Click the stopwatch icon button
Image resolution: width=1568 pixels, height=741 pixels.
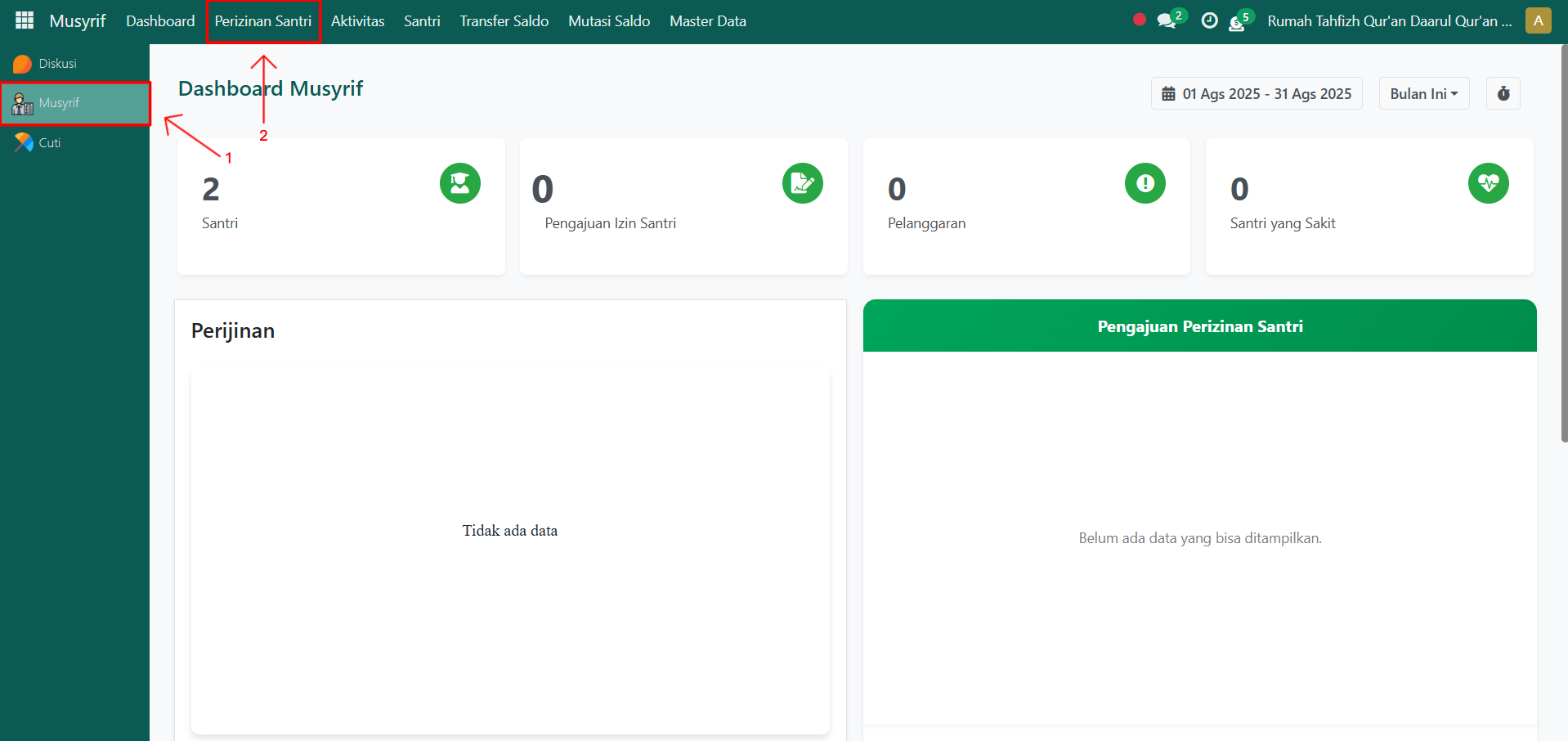point(1503,93)
